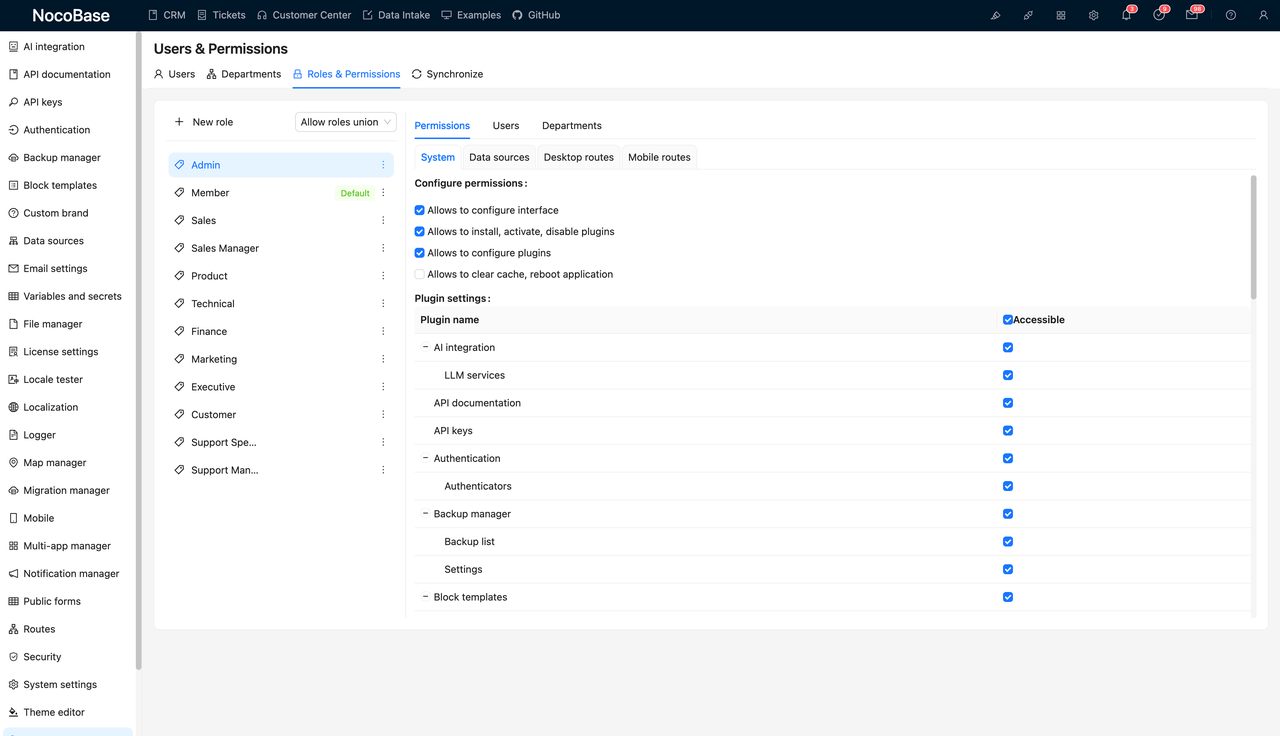1280x736 pixels.
Task: Uncheck "Allows to install, activate, disable plugins"
Action: pos(420,232)
